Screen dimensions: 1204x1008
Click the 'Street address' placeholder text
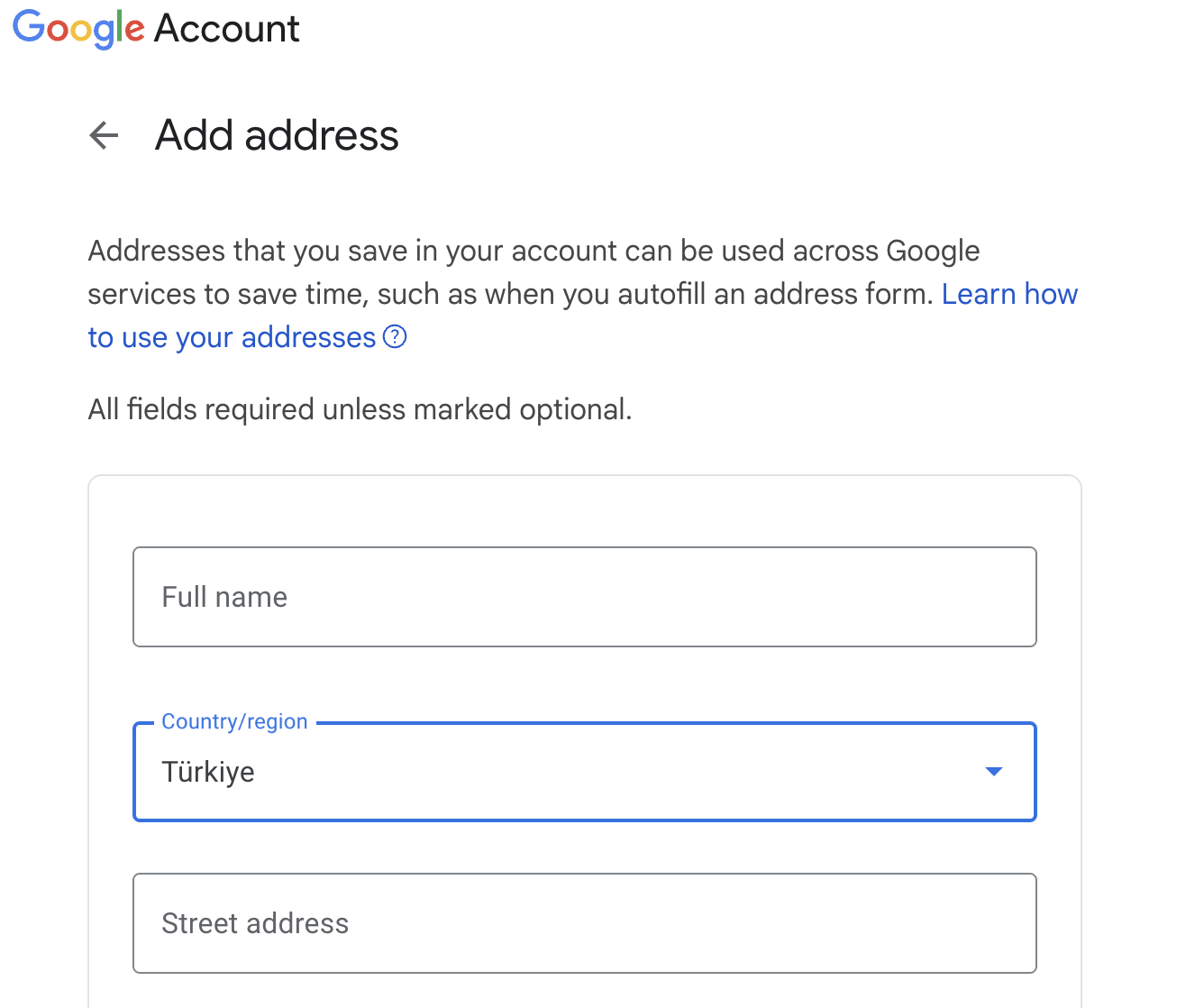point(255,923)
